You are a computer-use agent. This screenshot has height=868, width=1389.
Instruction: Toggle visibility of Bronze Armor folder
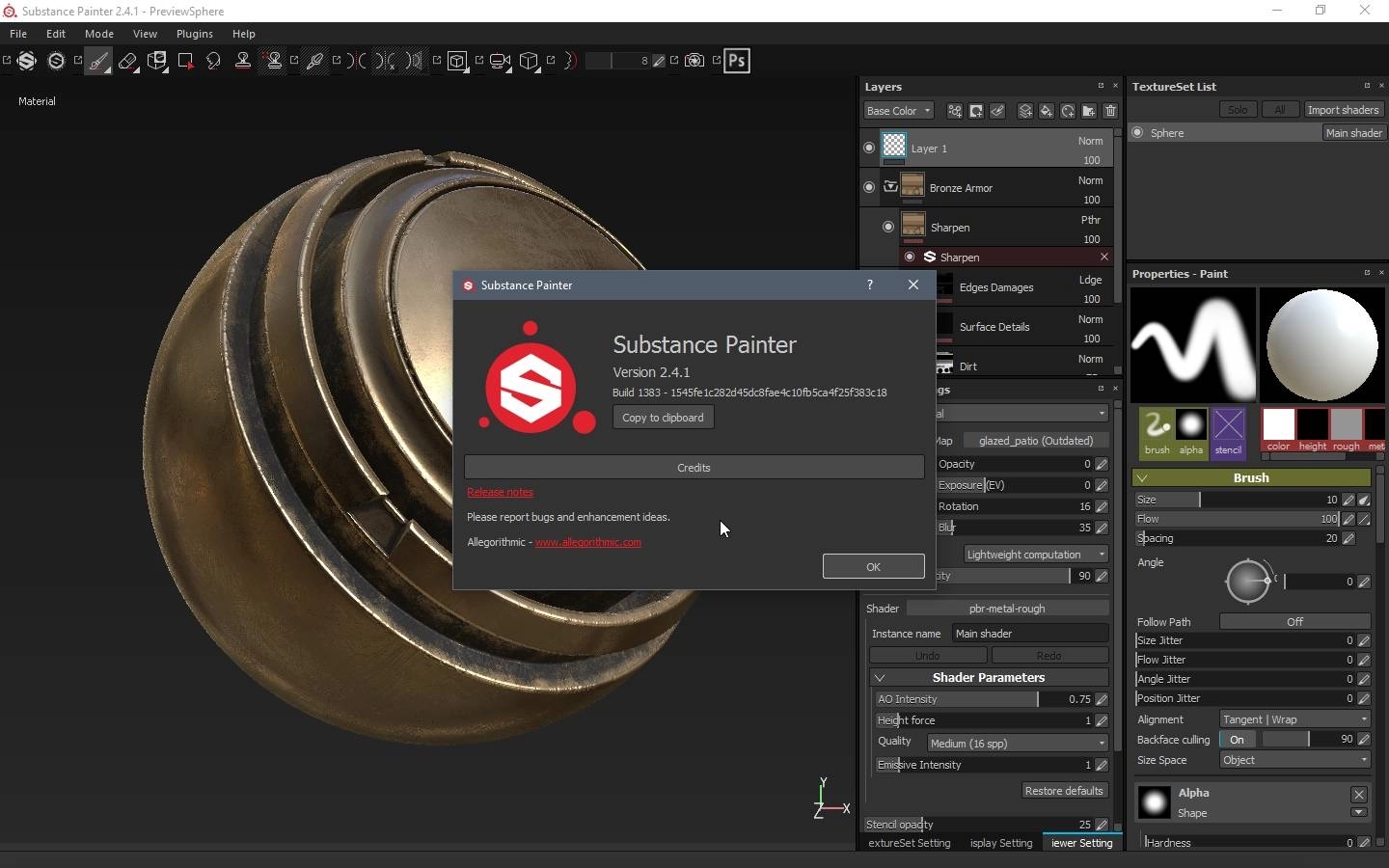[869, 187]
